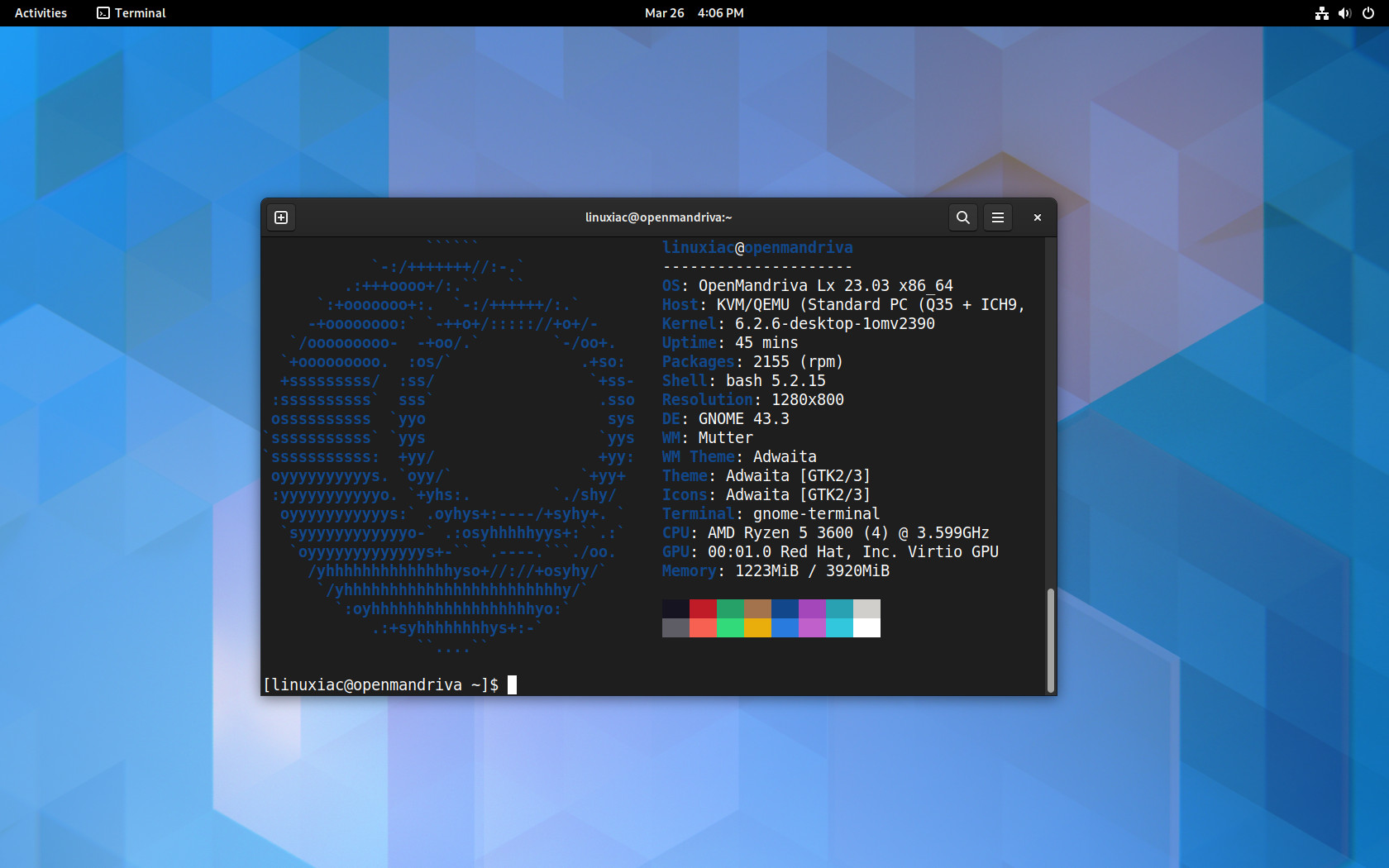Screen dimensions: 1389x868
Task: Click the Host line 'KVM/QEMU'
Action: tap(843, 305)
